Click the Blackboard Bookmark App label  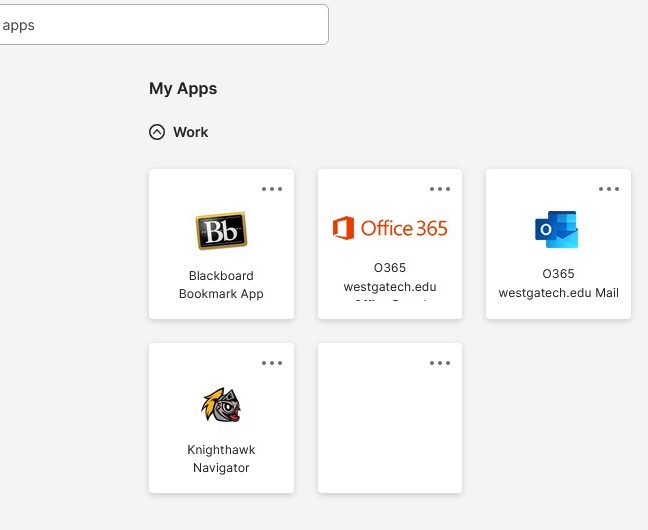221,284
